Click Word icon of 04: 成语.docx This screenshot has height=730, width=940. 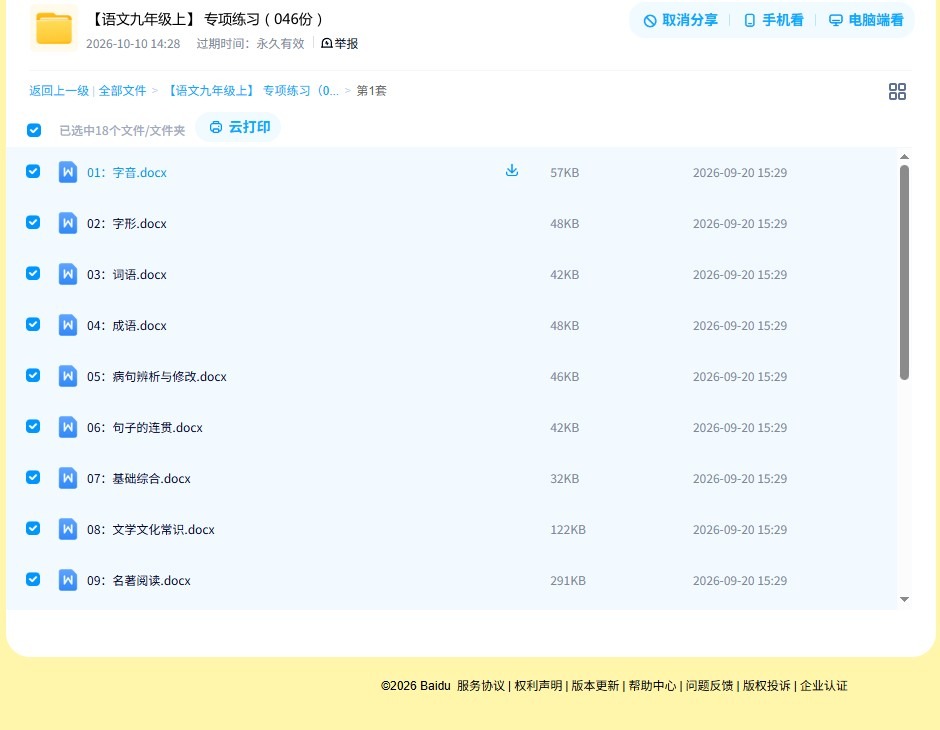(x=68, y=325)
